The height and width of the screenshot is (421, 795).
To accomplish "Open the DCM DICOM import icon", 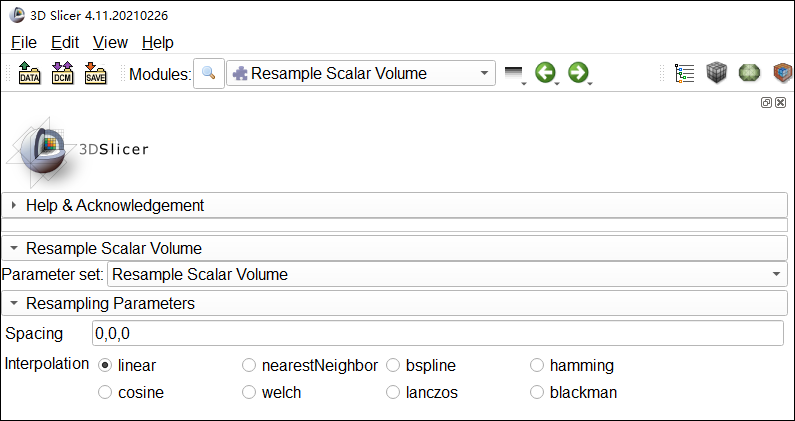I will pyautogui.click(x=62, y=73).
